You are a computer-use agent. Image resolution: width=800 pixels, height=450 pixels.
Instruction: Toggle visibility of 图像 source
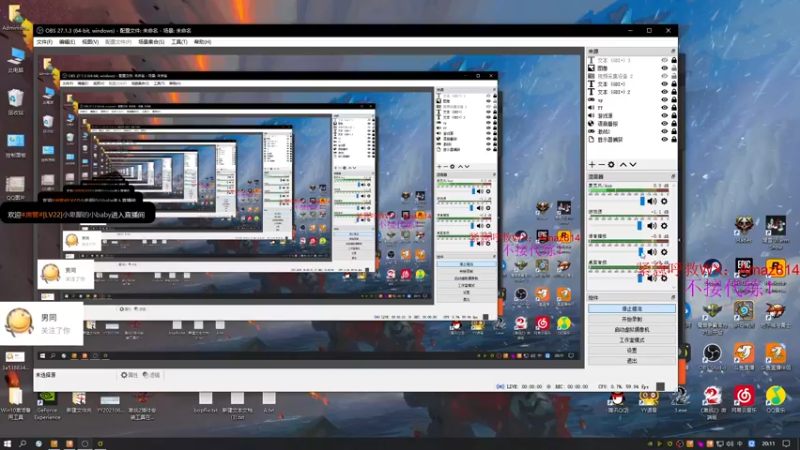pos(664,68)
